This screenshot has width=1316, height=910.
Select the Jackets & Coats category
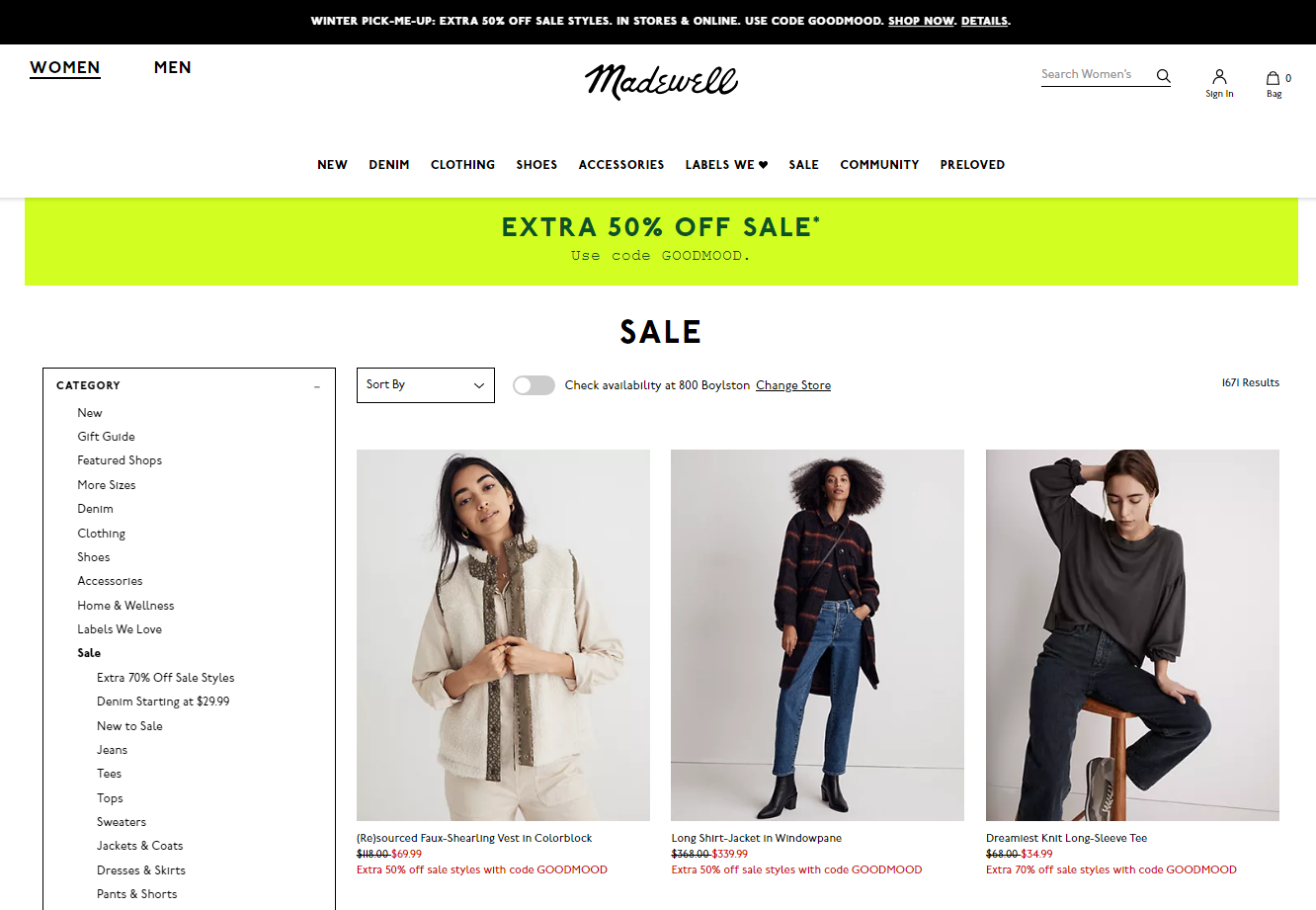140,846
